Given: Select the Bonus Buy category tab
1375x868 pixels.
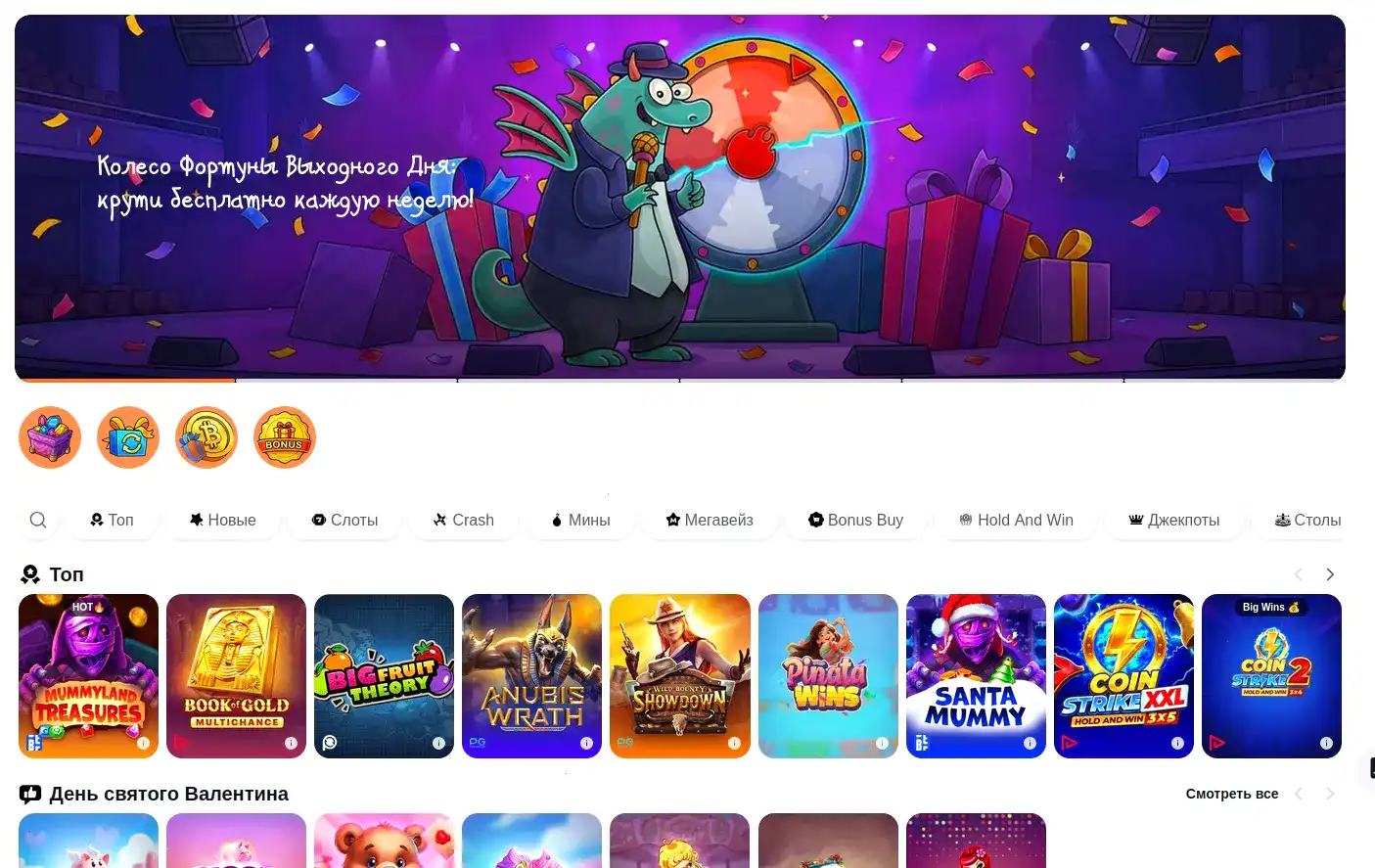Looking at the screenshot, I should click(x=856, y=520).
